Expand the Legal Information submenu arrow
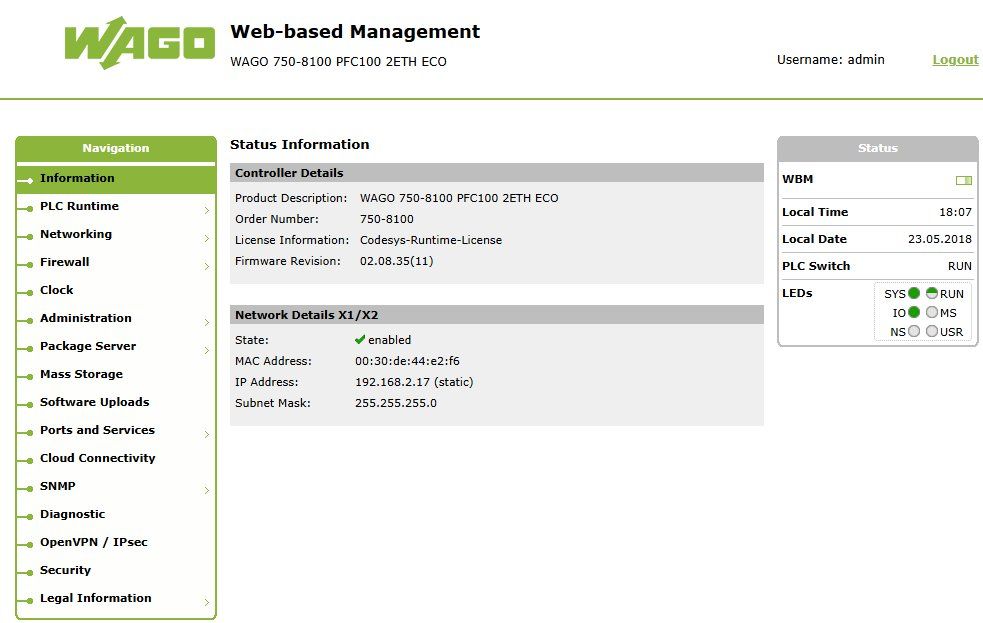Image resolution: width=983 pixels, height=623 pixels. (207, 602)
